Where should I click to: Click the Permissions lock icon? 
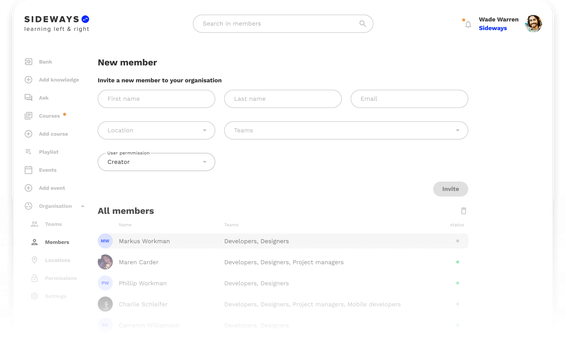click(35, 278)
